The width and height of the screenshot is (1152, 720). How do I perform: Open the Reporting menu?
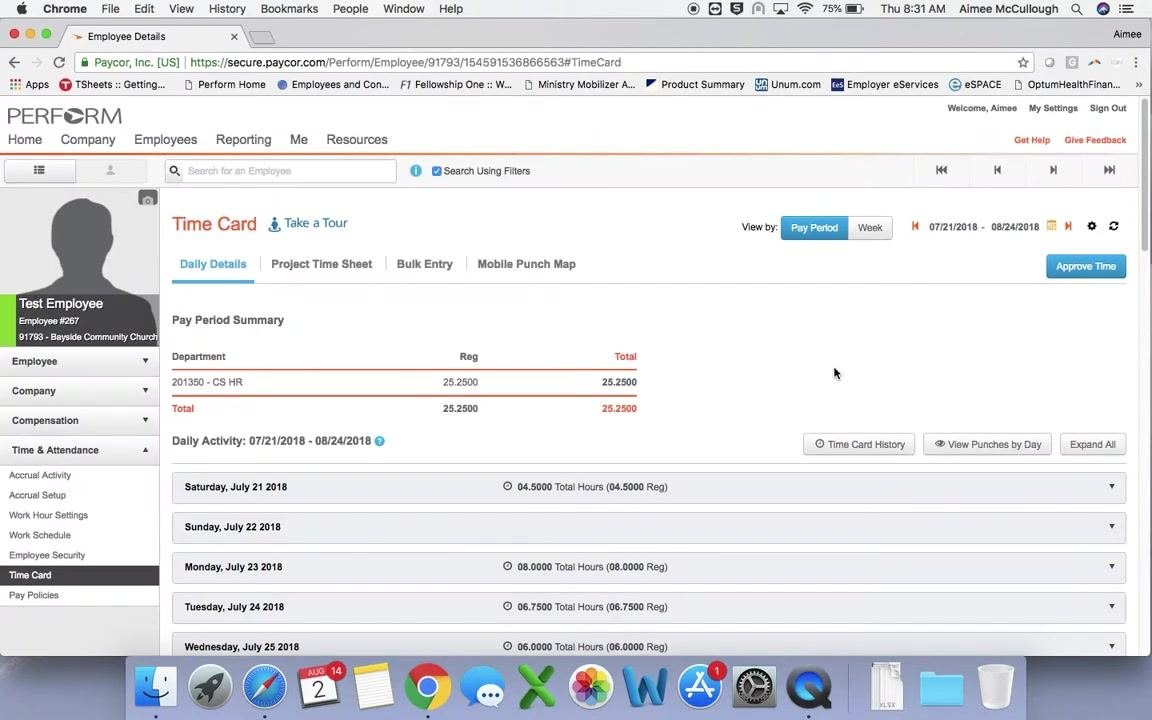click(x=243, y=140)
